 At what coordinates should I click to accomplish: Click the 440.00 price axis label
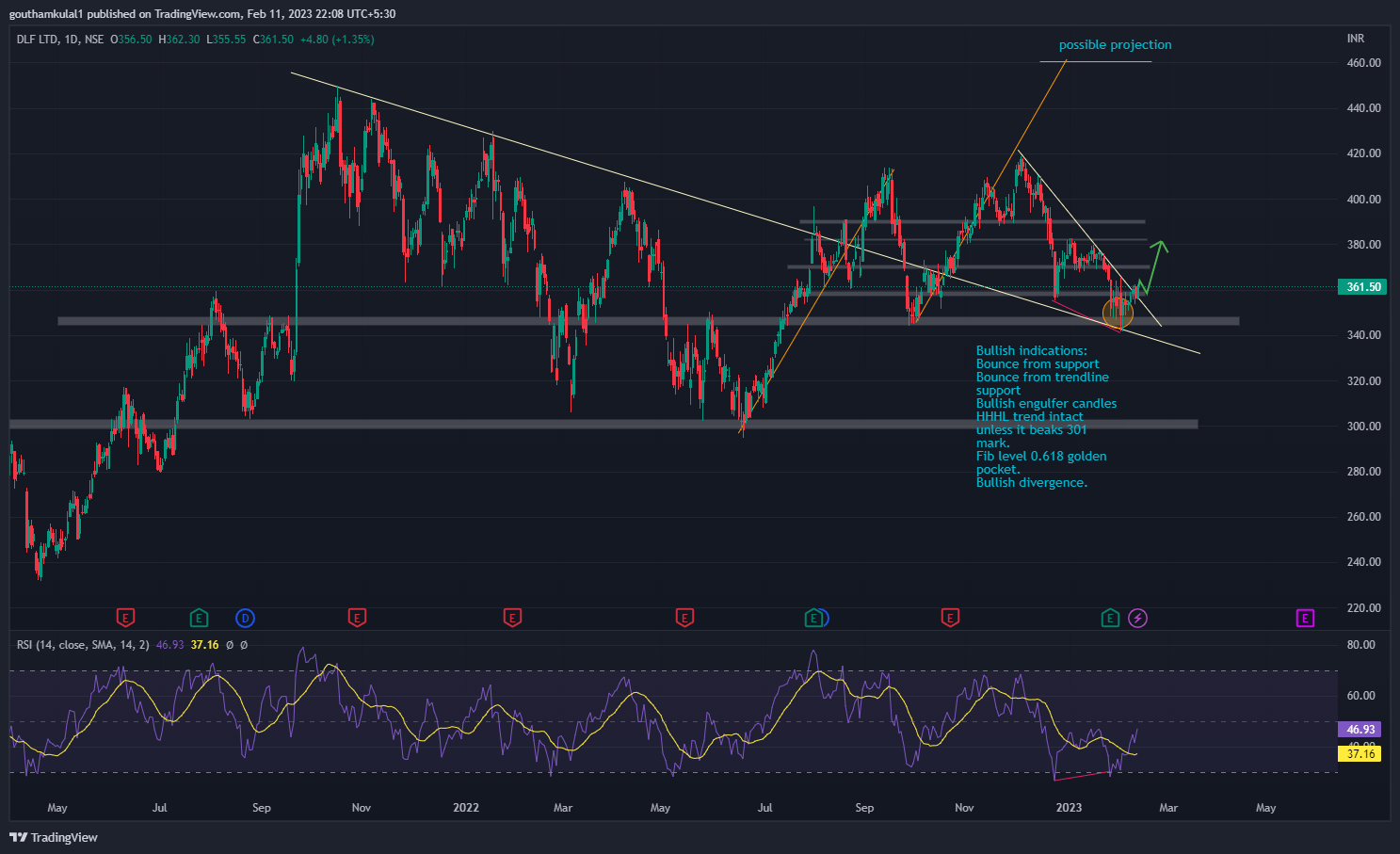1363,108
